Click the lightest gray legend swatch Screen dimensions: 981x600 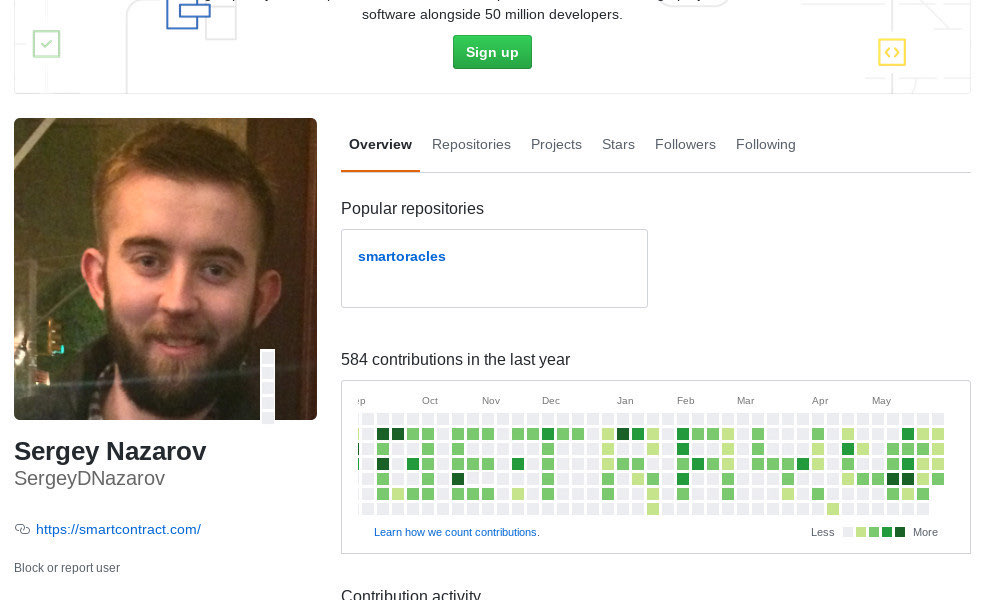tap(848, 532)
